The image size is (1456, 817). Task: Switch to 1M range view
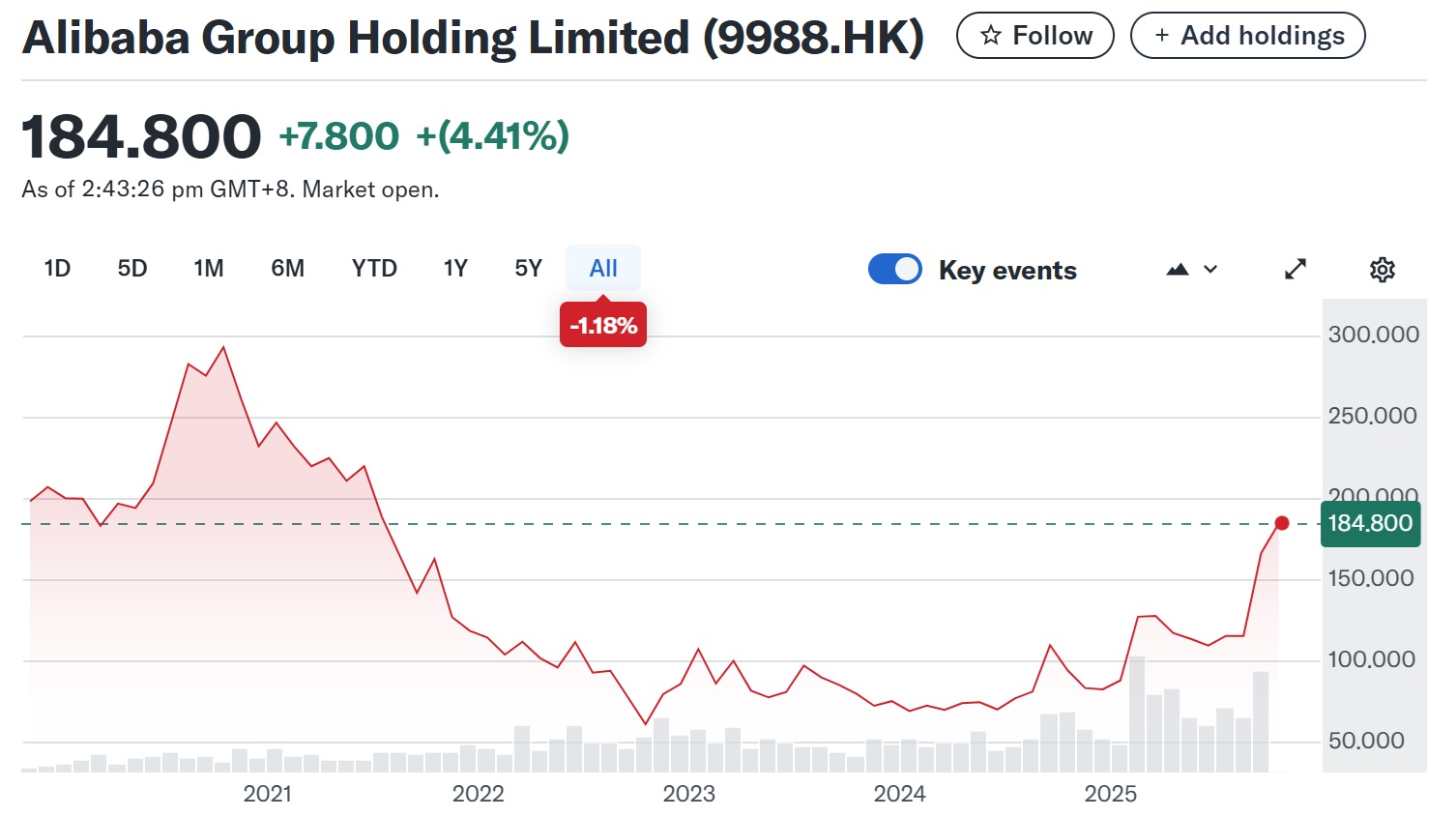pos(208,269)
